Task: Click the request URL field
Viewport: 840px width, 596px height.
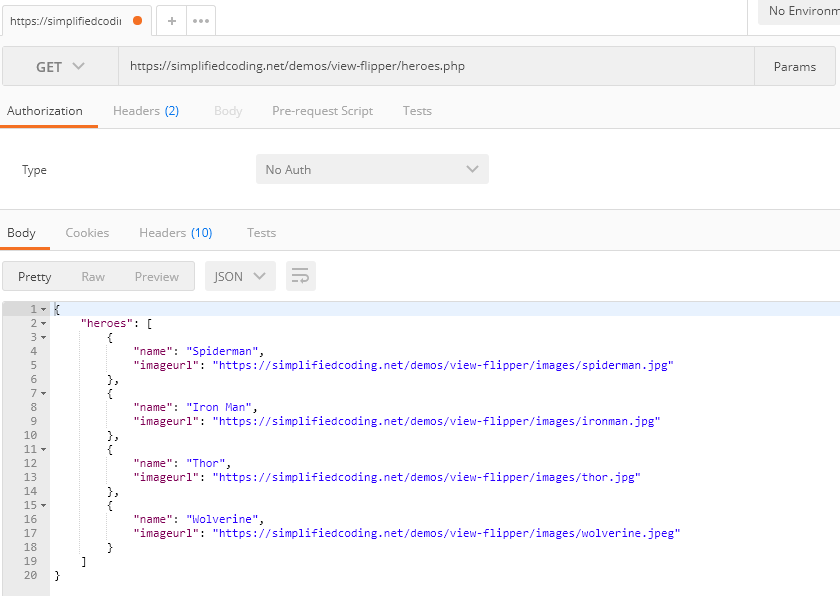Action: (436, 66)
